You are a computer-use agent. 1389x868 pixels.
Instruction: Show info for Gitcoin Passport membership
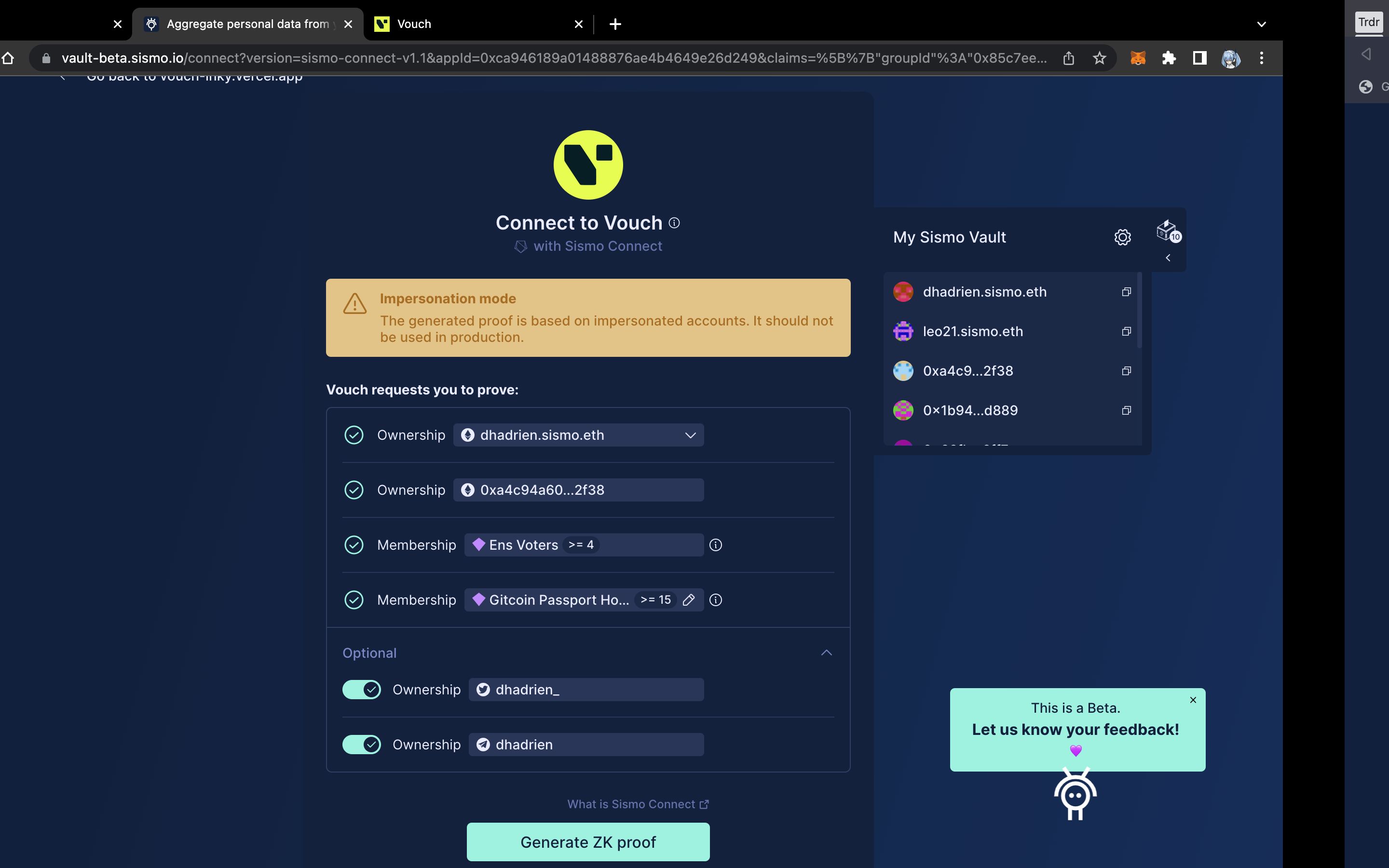715,600
